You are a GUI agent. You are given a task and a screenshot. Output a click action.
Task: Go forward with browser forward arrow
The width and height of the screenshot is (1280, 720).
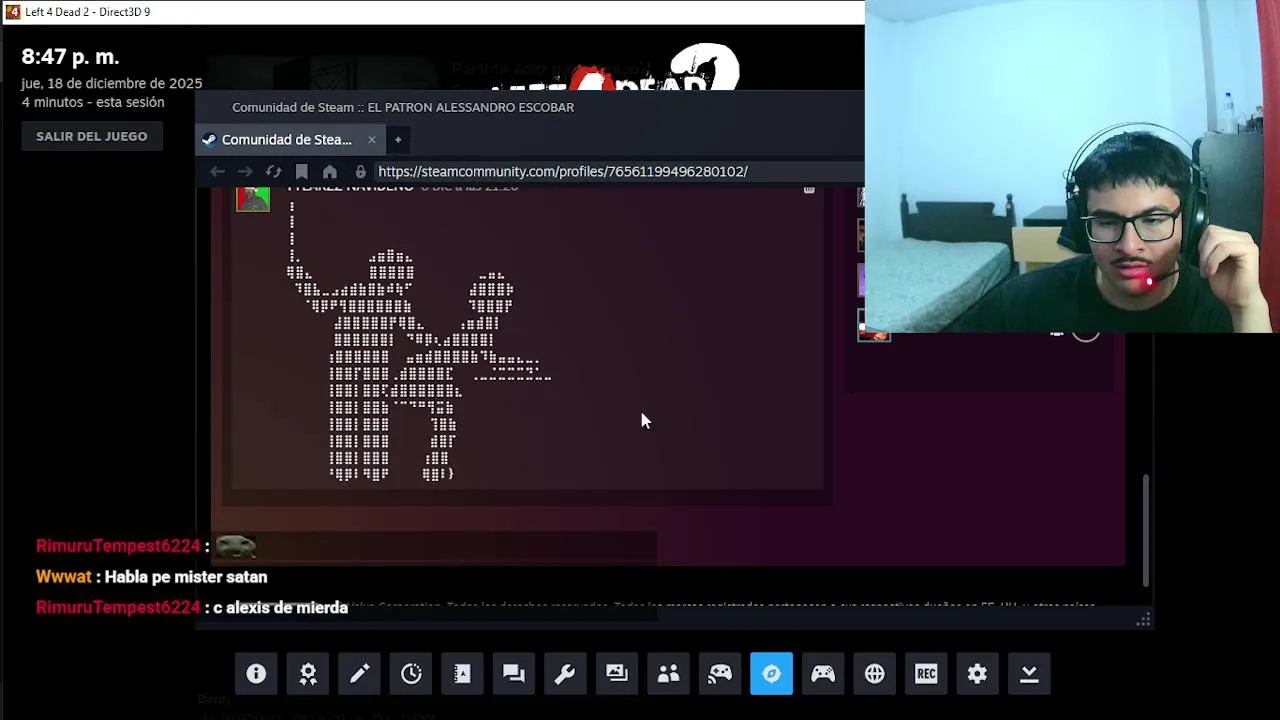point(245,172)
